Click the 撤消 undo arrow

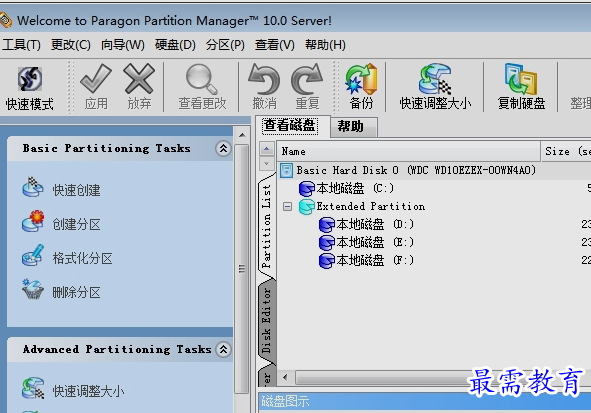[264, 79]
